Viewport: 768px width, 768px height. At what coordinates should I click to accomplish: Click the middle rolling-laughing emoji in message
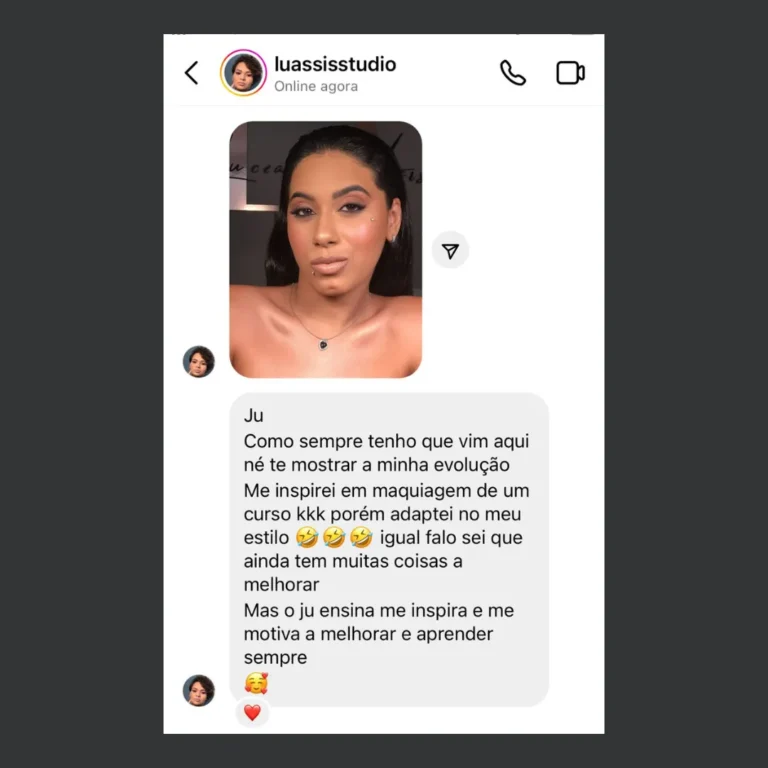[x=334, y=537]
